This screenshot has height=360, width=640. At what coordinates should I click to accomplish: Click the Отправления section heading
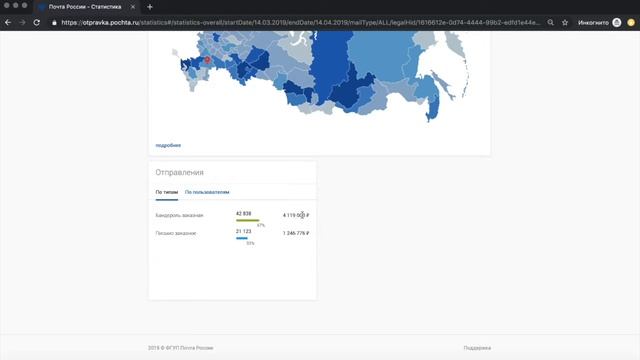coord(179,173)
